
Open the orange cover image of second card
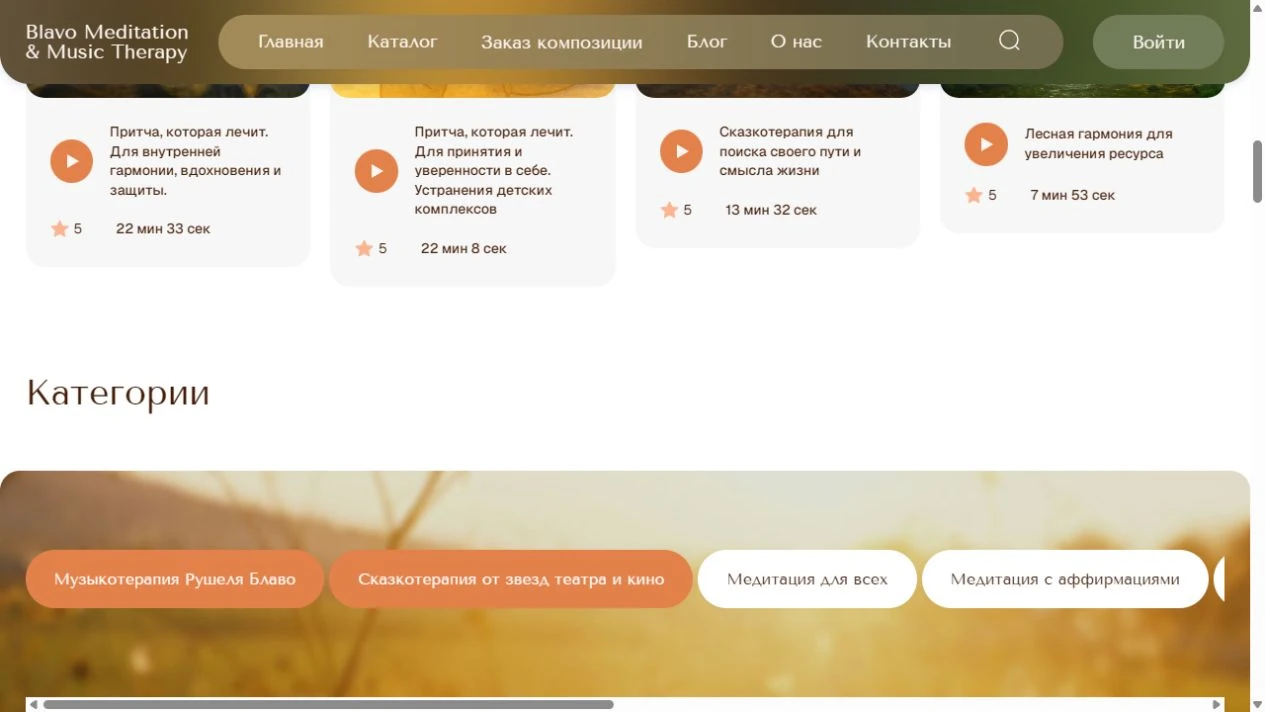472,91
